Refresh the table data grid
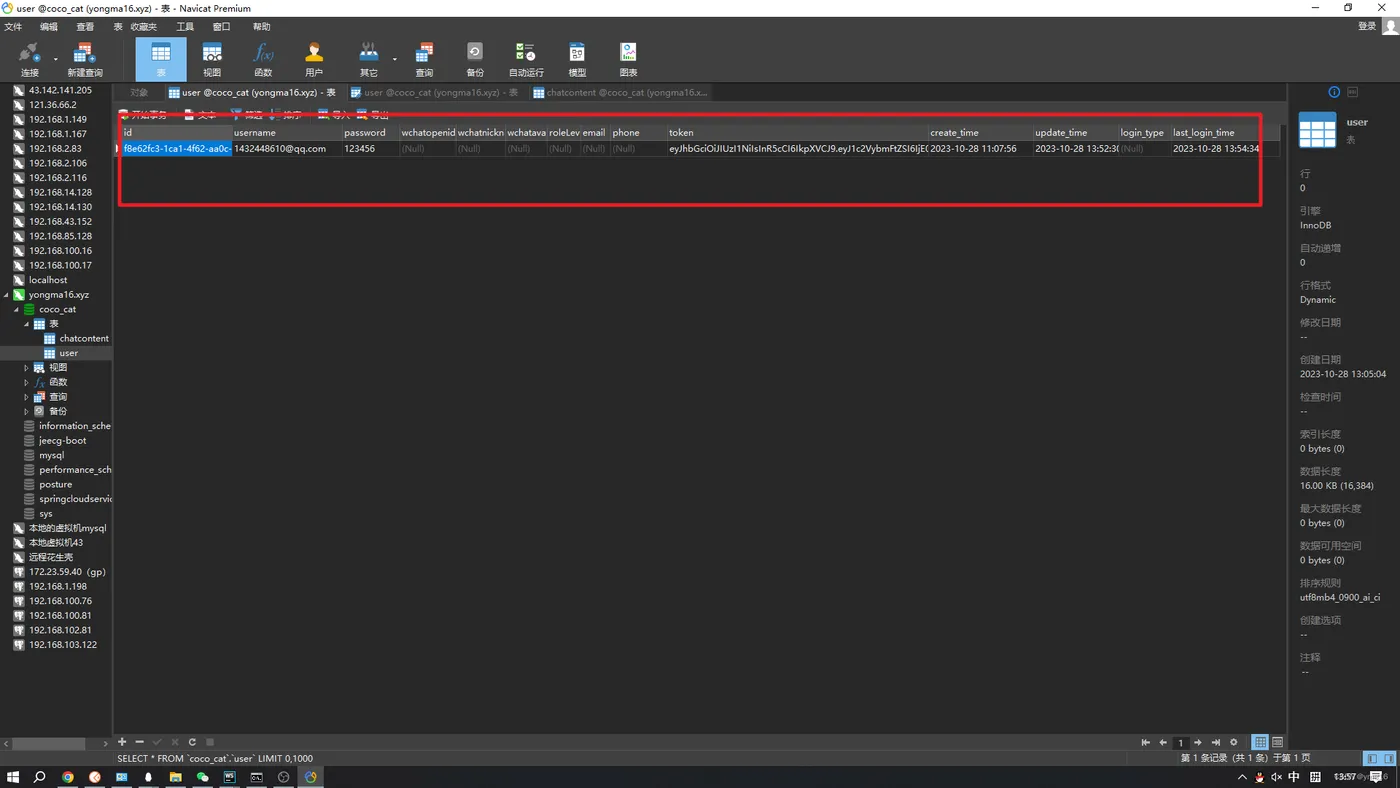1400x788 pixels. point(192,742)
